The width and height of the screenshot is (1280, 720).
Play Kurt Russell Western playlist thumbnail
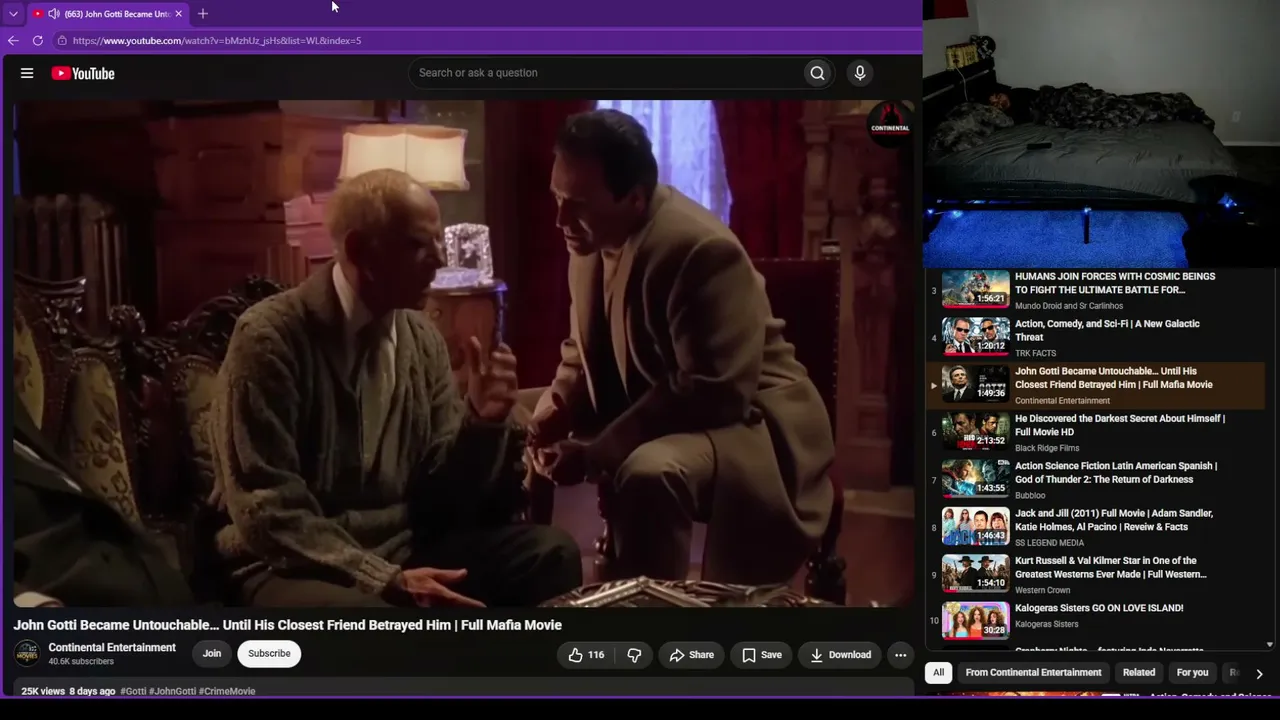click(976, 574)
